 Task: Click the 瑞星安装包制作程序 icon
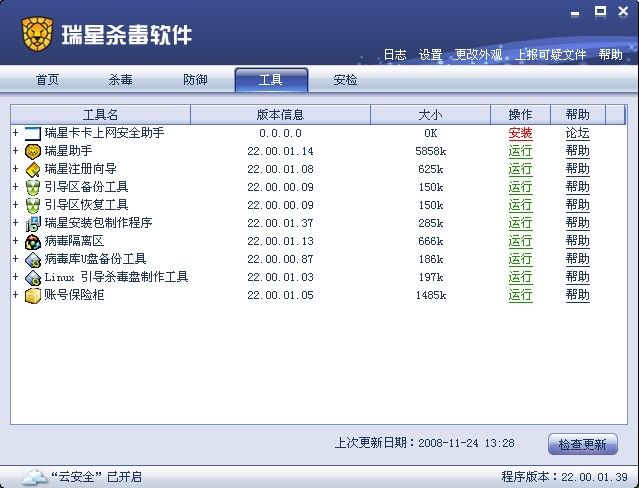pyautogui.click(x=33, y=223)
